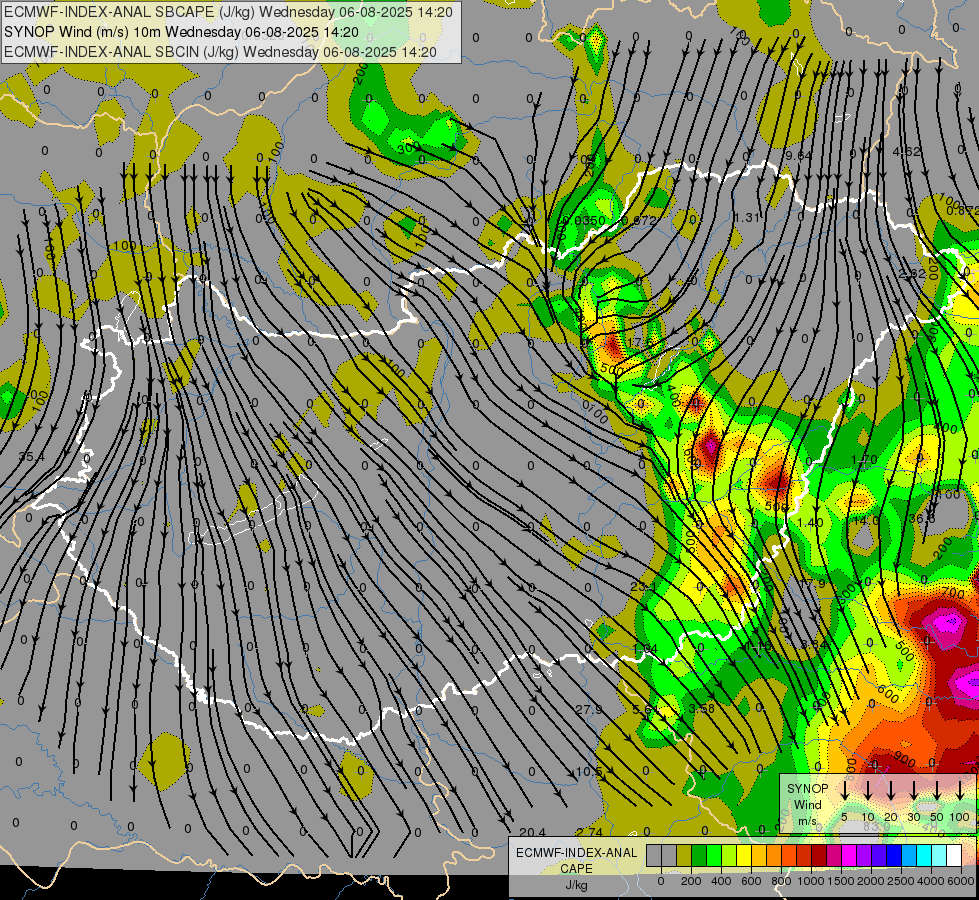Click the 30 m/s wind arrow in legend
This screenshot has height=900, width=979.
tap(913, 790)
